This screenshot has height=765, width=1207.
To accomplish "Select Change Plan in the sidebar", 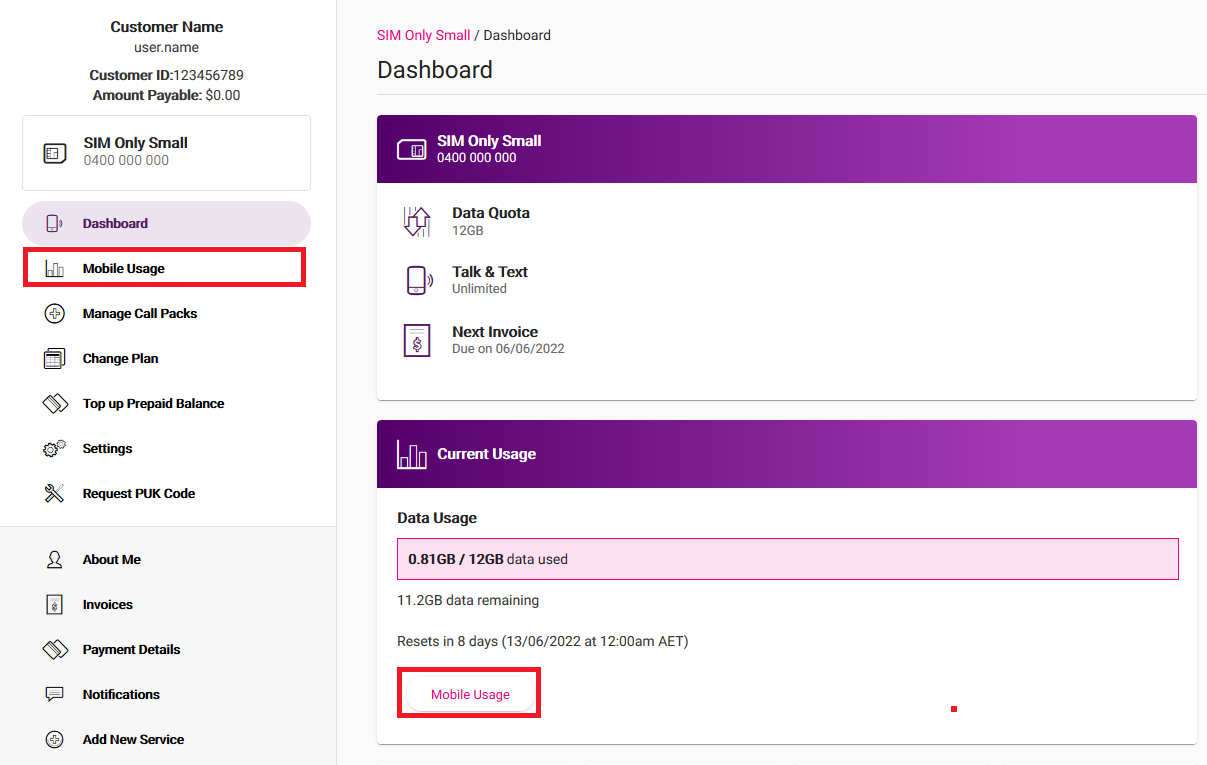I will coord(120,359).
